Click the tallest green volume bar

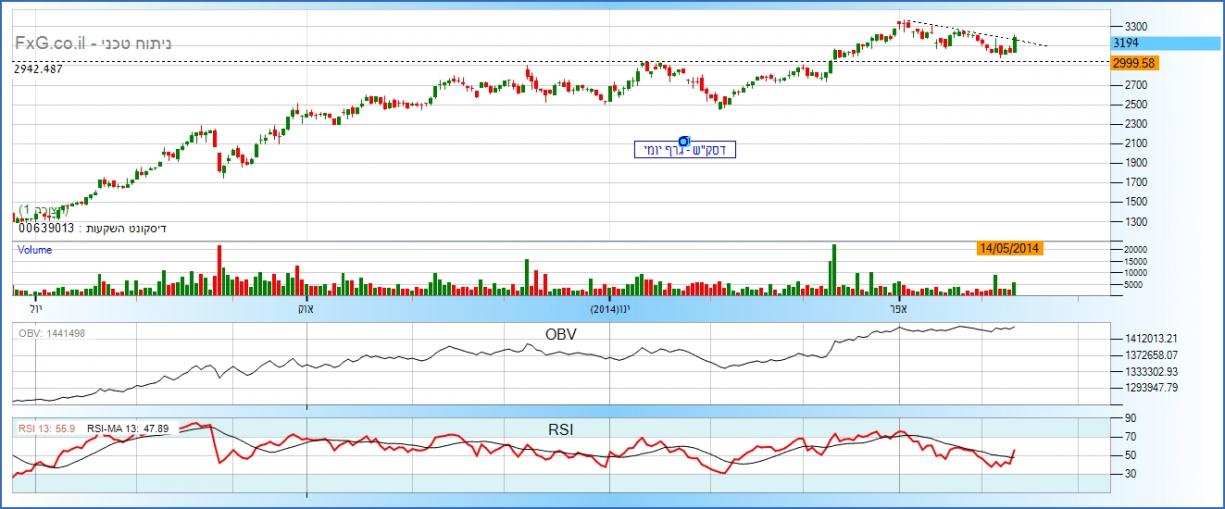[833, 270]
